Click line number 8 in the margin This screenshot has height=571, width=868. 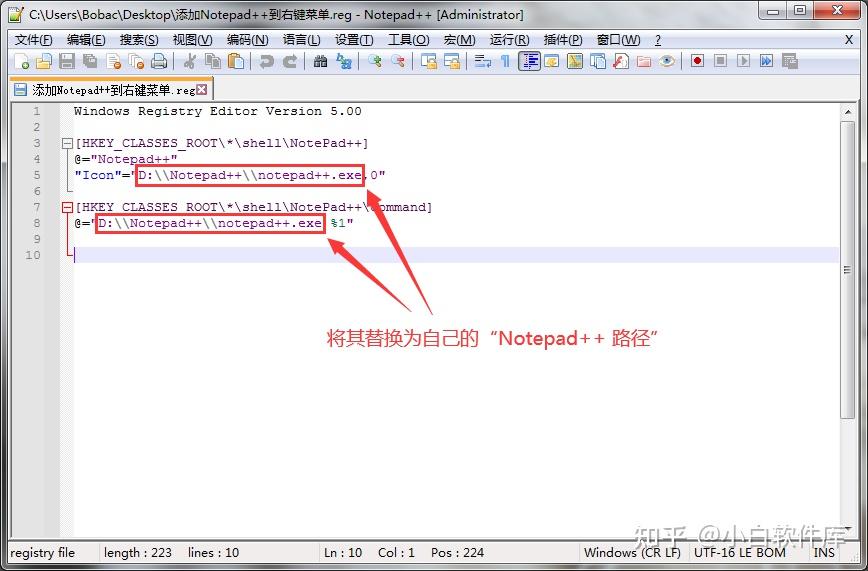[x=37, y=223]
